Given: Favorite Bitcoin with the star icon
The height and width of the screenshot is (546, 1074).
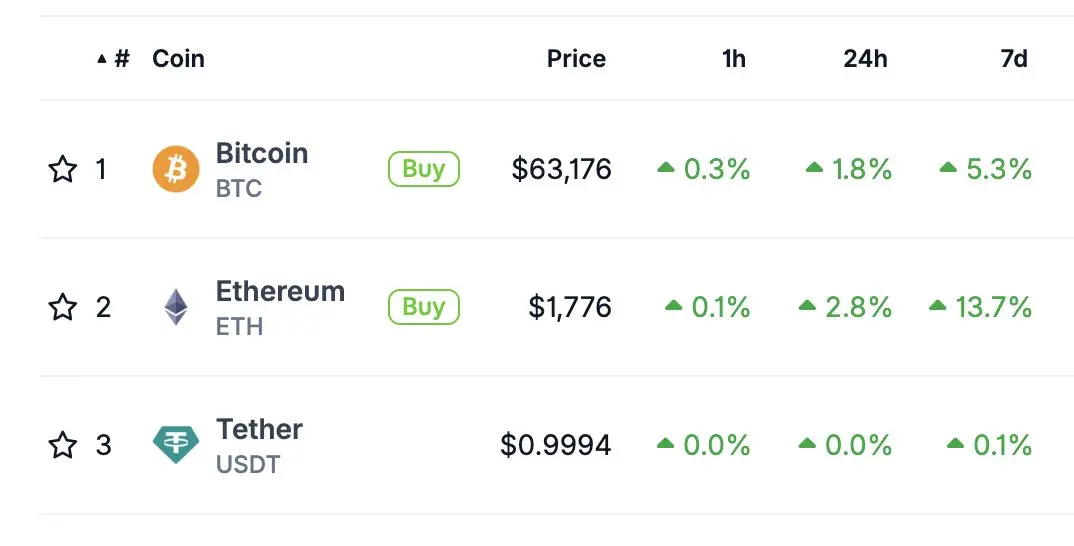Looking at the screenshot, I should pyautogui.click(x=63, y=169).
